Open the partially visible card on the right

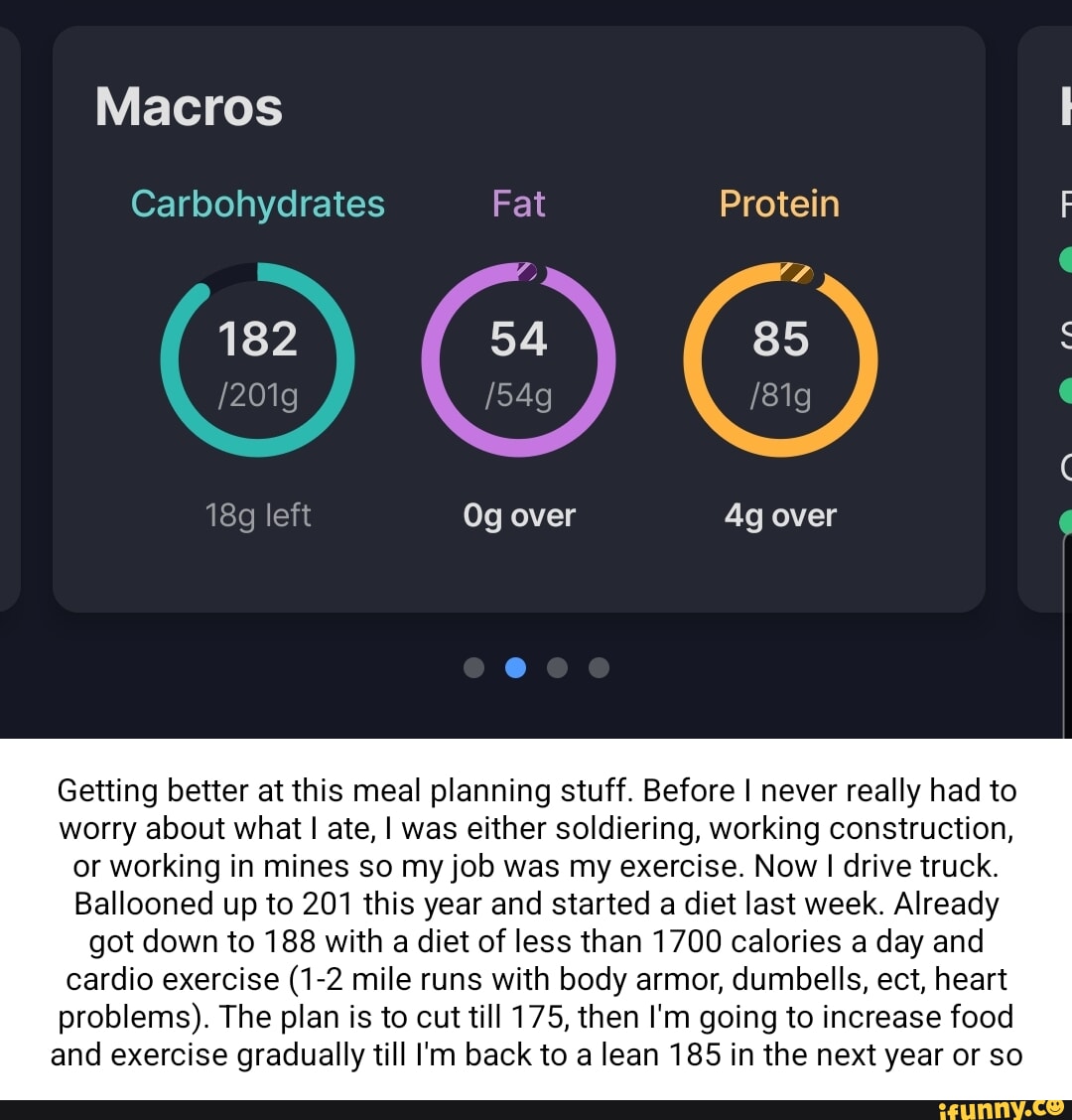[1046, 318]
